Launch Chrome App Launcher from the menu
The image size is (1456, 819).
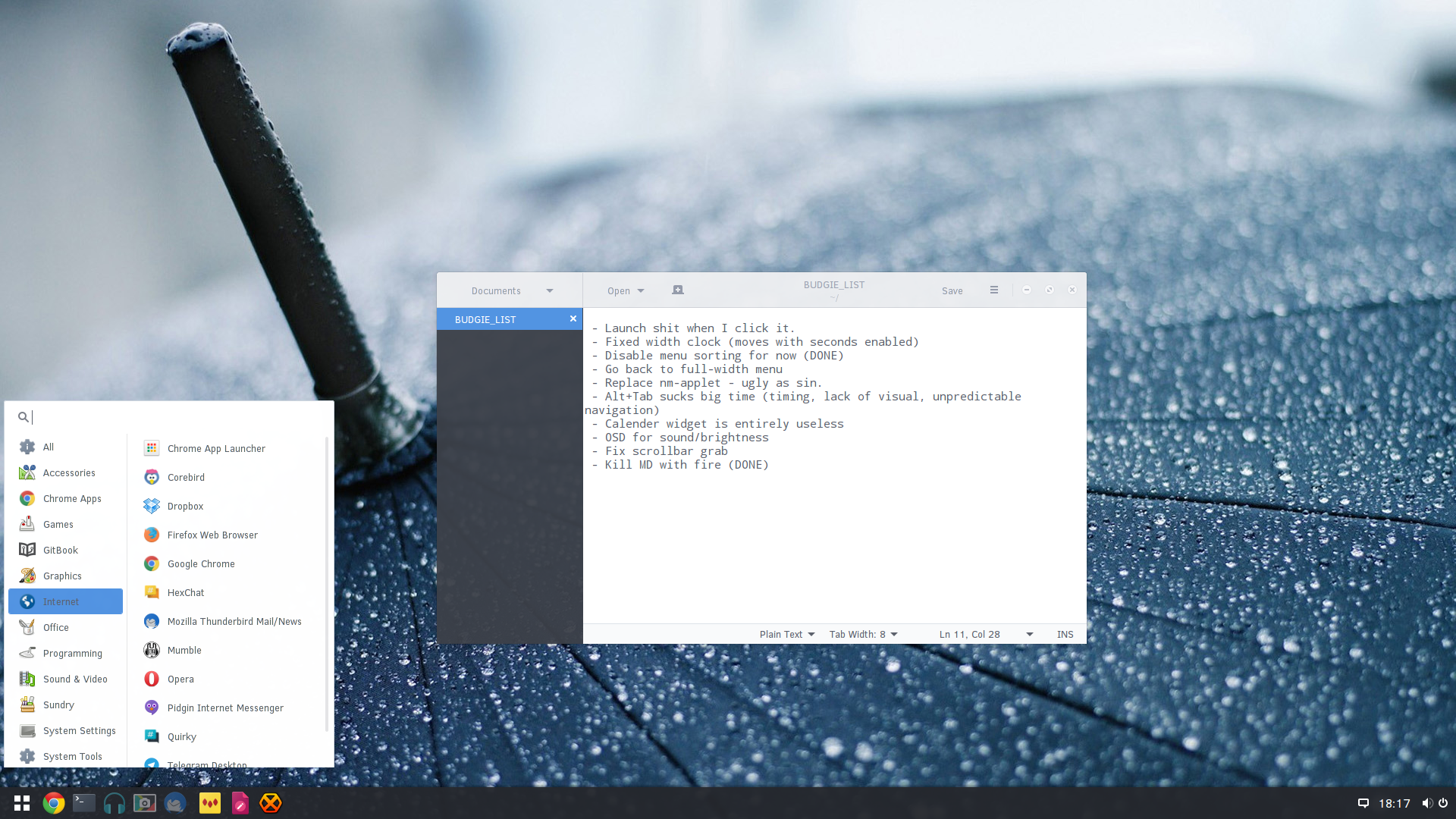(227, 448)
